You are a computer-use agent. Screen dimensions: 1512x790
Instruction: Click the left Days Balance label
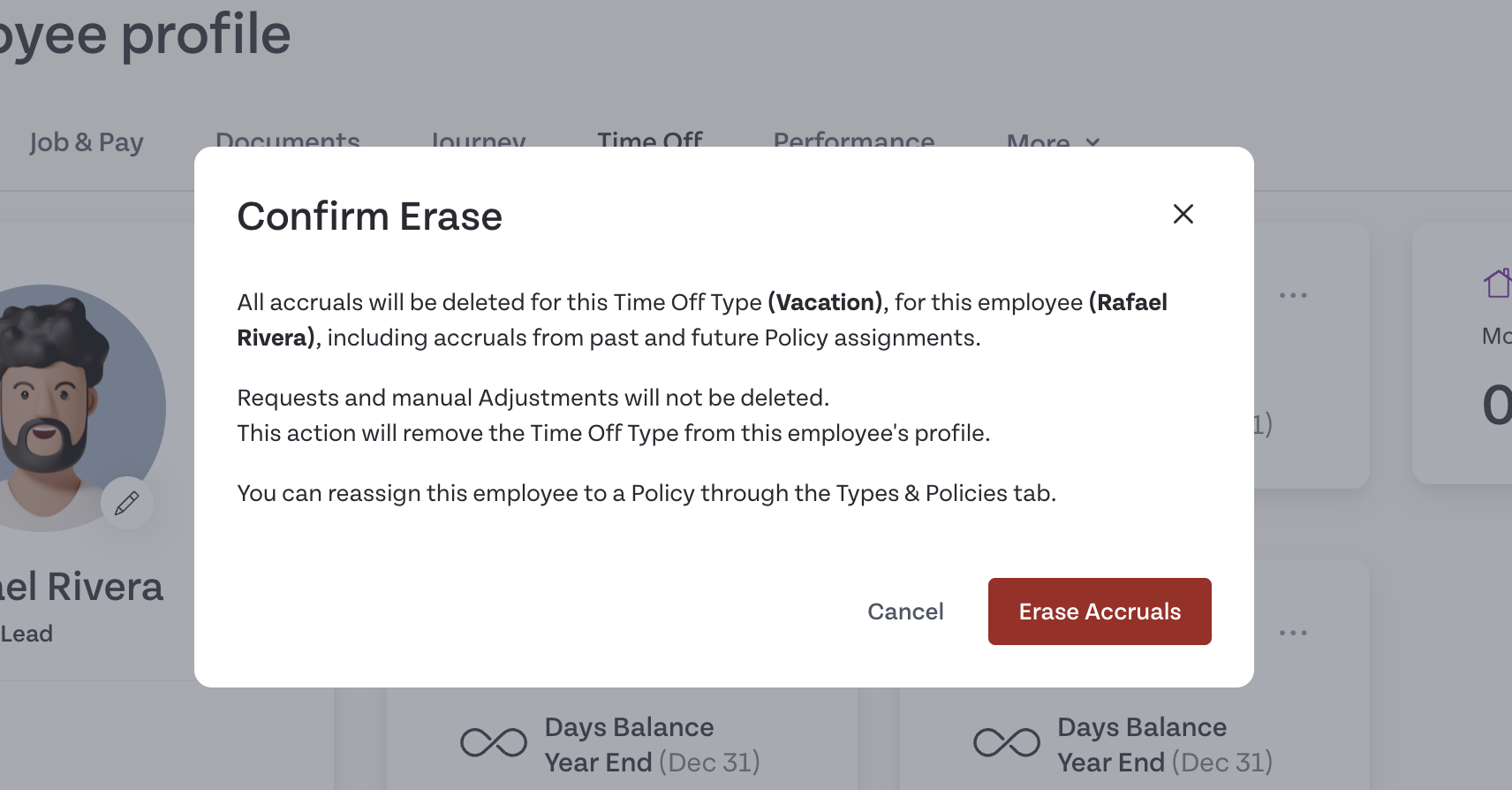[629, 727]
